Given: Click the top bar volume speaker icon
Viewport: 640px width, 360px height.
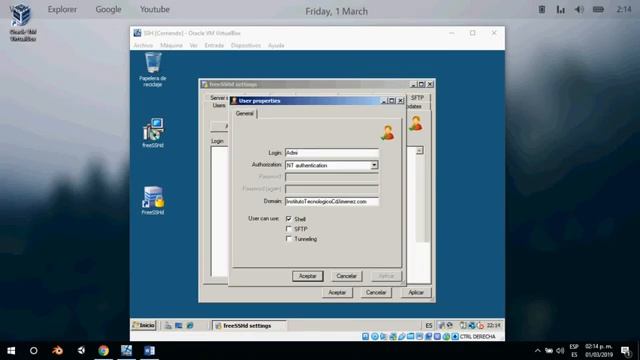Looking at the screenshot, I should coord(579,10).
